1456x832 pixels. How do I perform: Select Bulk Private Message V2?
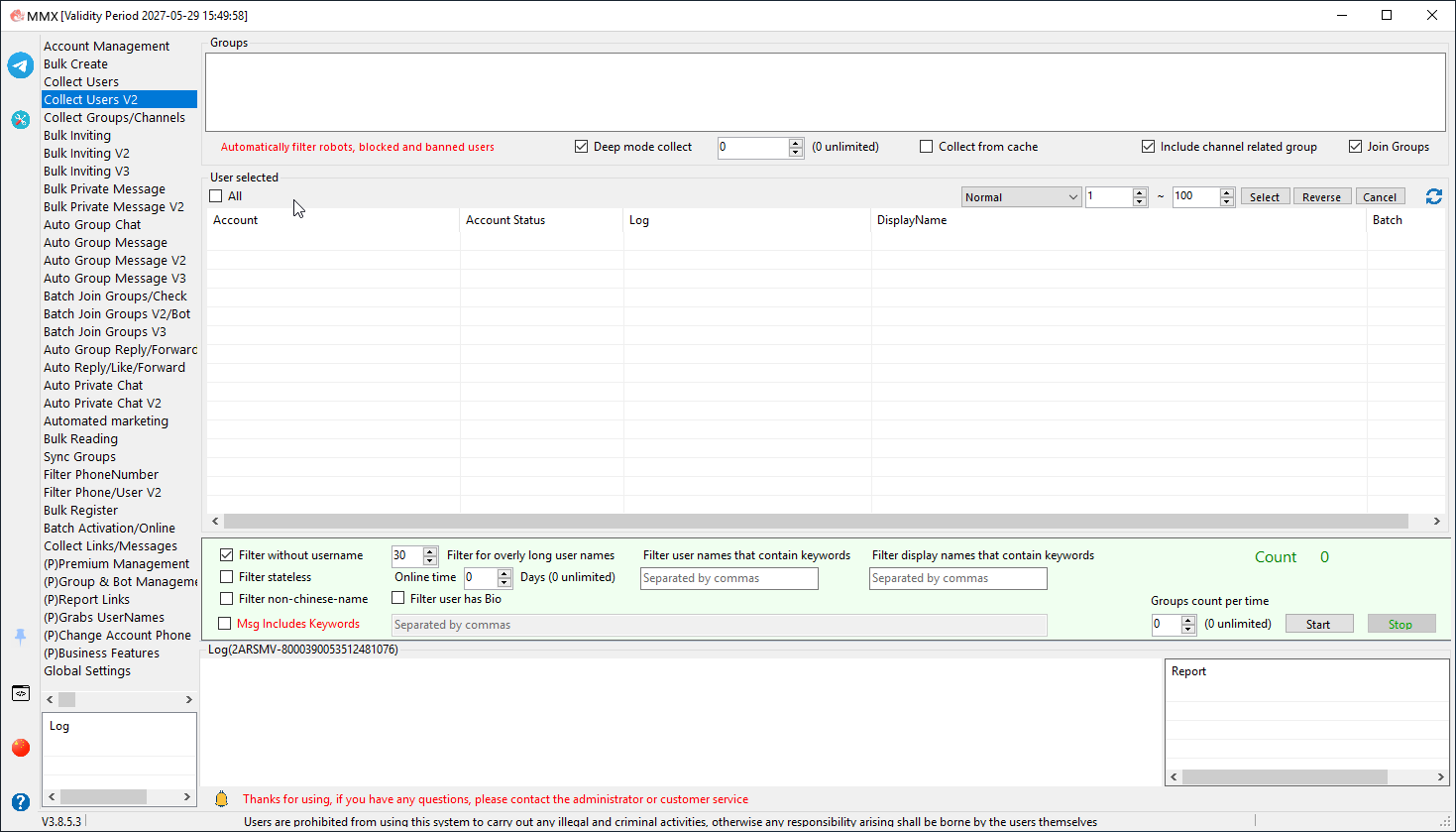113,206
